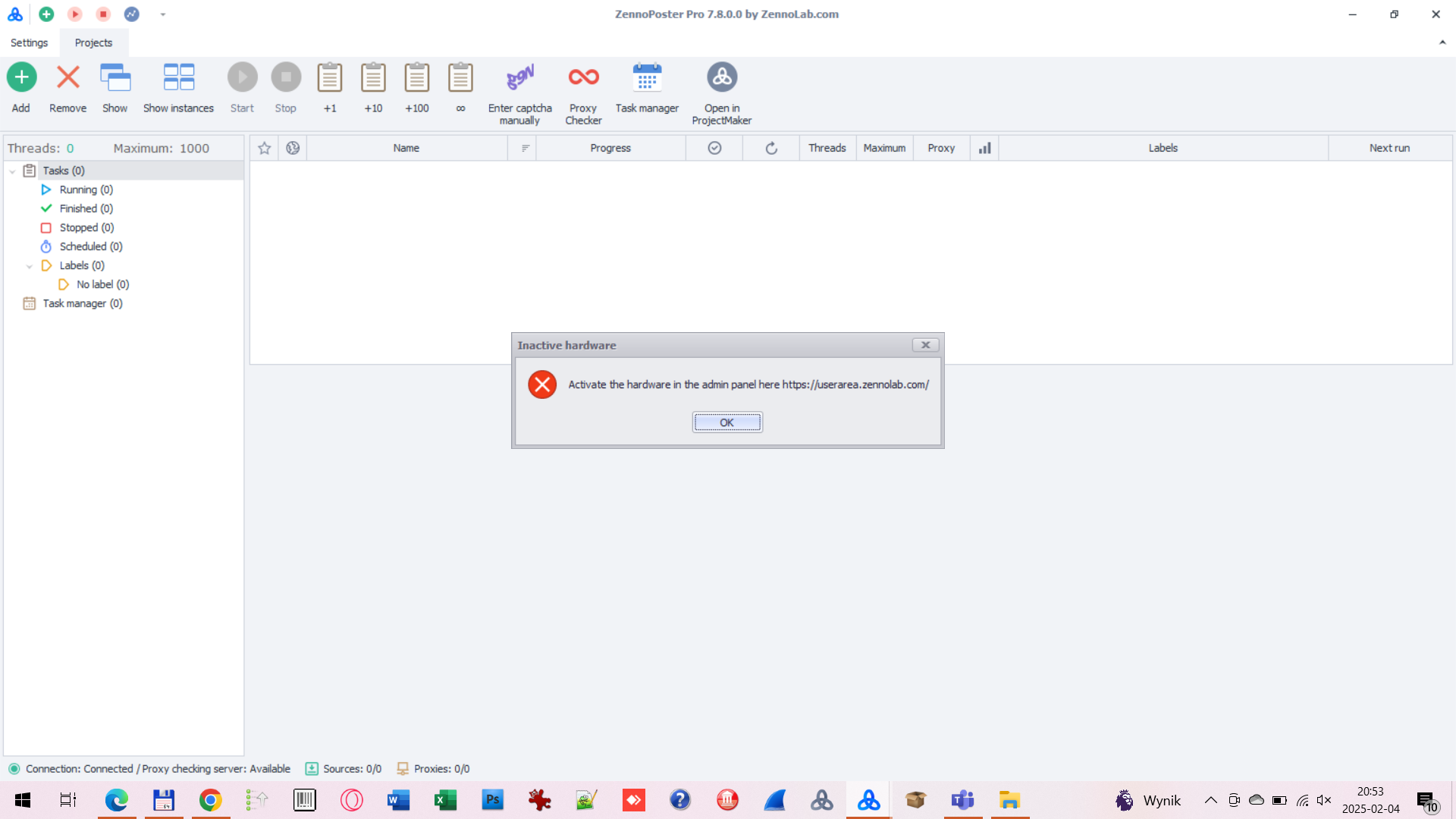Click the red play quick-access icon in title bar
The image size is (1456, 819).
pos(74,14)
